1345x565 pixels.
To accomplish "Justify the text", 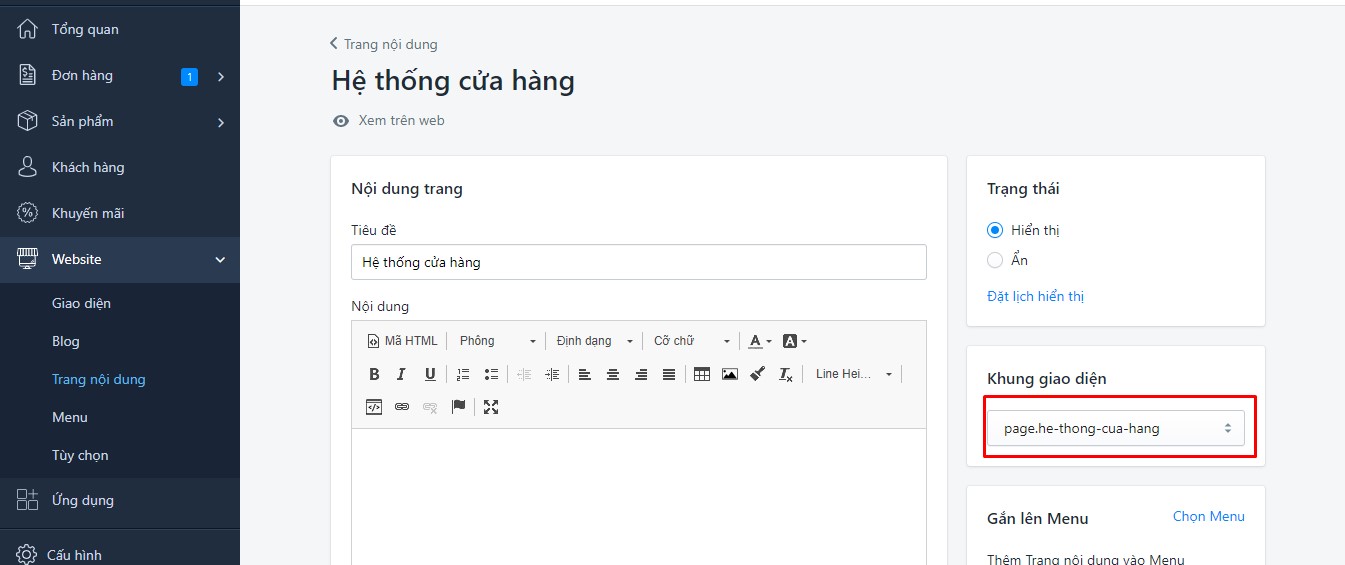I will [669, 374].
